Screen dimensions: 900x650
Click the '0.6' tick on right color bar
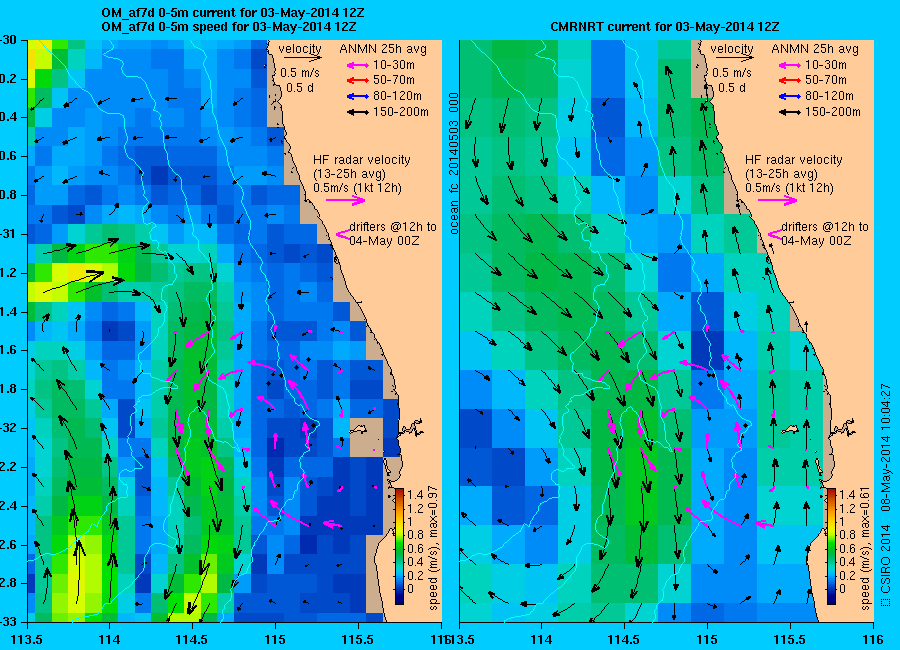tap(846, 549)
